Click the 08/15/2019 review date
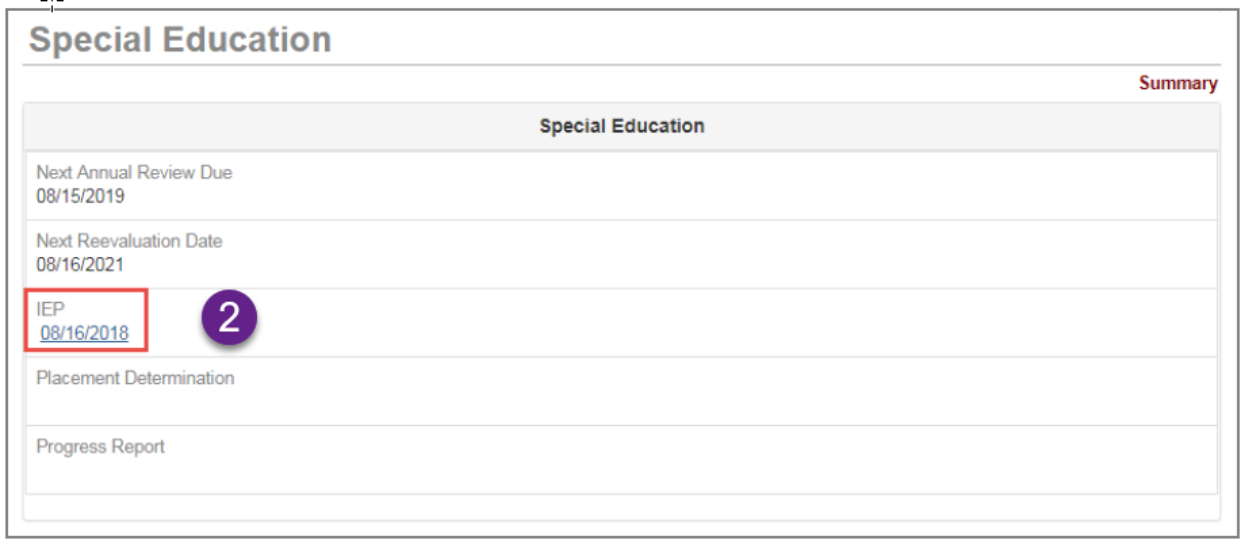 coord(80,196)
